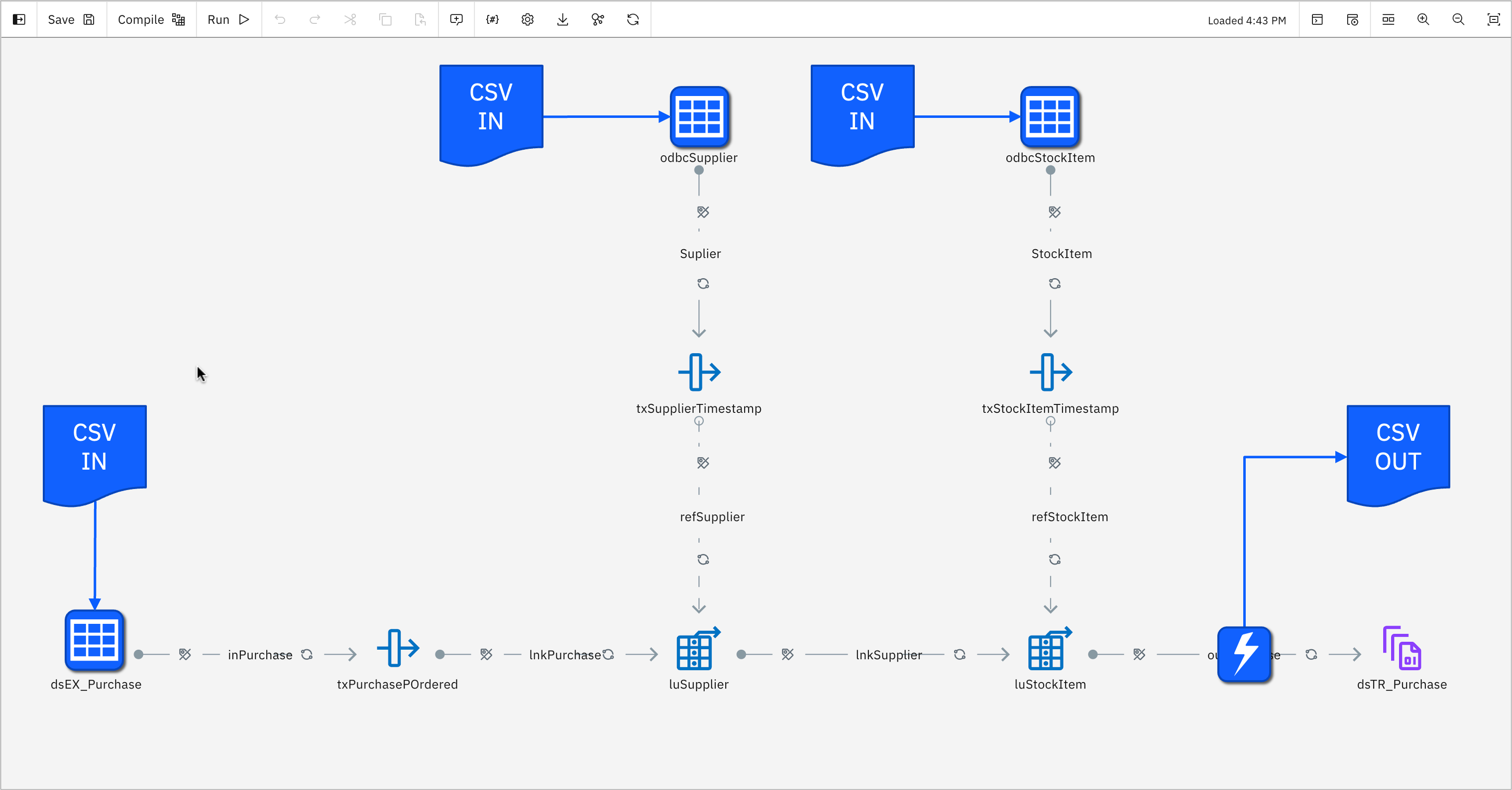Toggle the palette side panel icon
The image size is (1512, 790).
[x=19, y=19]
